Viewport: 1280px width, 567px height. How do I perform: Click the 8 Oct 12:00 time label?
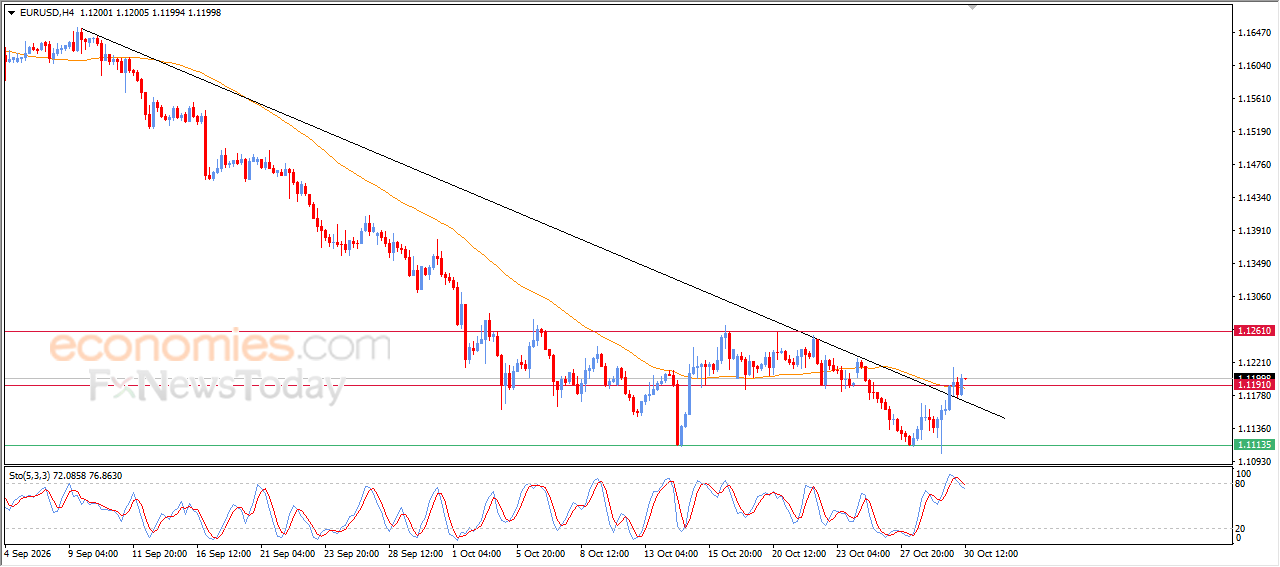point(605,552)
